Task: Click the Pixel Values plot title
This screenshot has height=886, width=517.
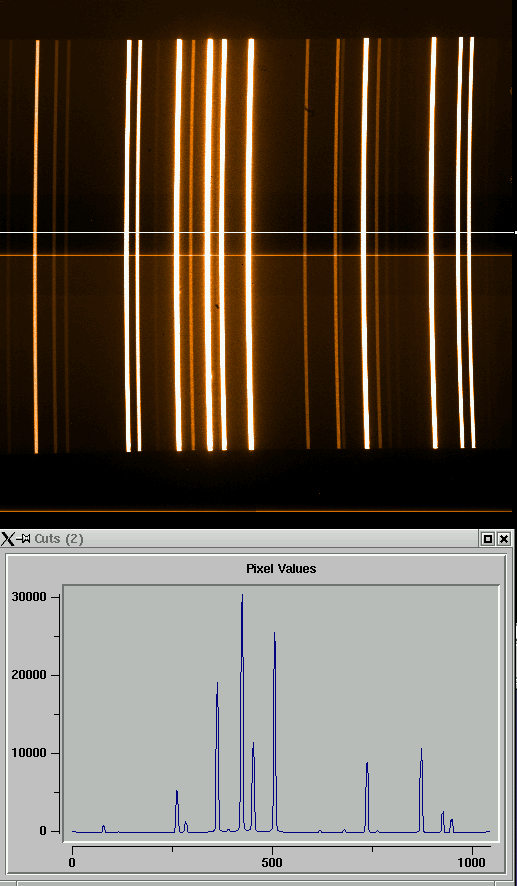Action: pos(281,568)
